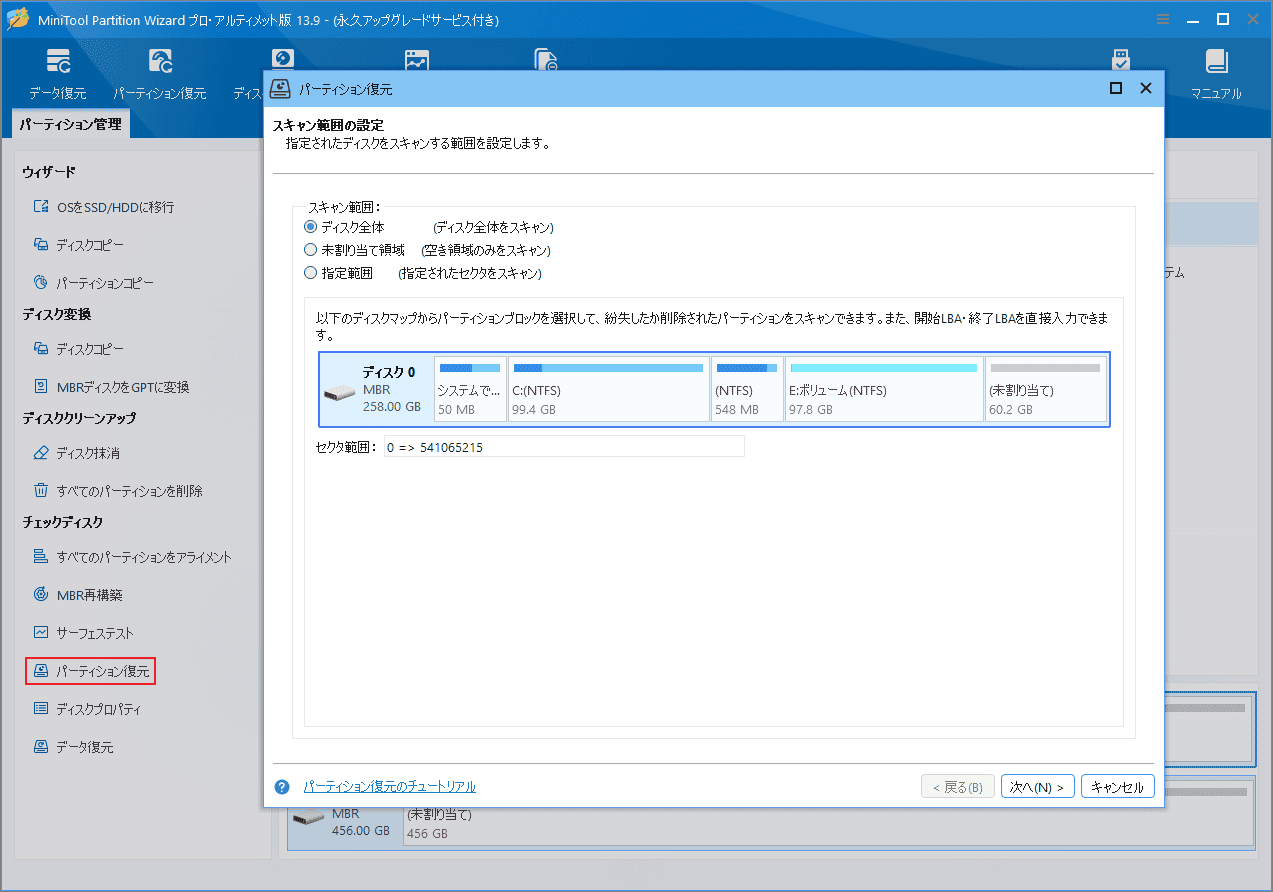The width and height of the screenshot is (1273, 892).
Task: Choose ディスク抹消 in sidebar
Action: coord(76,453)
